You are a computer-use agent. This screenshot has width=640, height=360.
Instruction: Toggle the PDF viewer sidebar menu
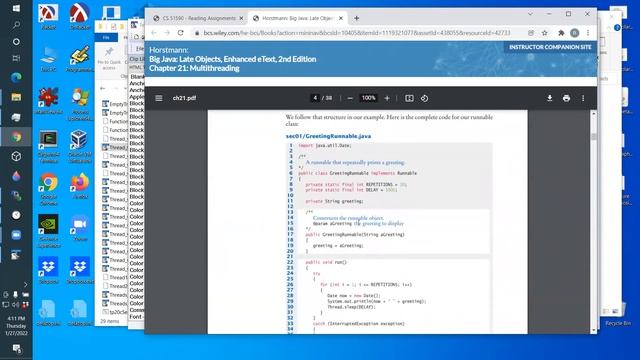click(159, 98)
